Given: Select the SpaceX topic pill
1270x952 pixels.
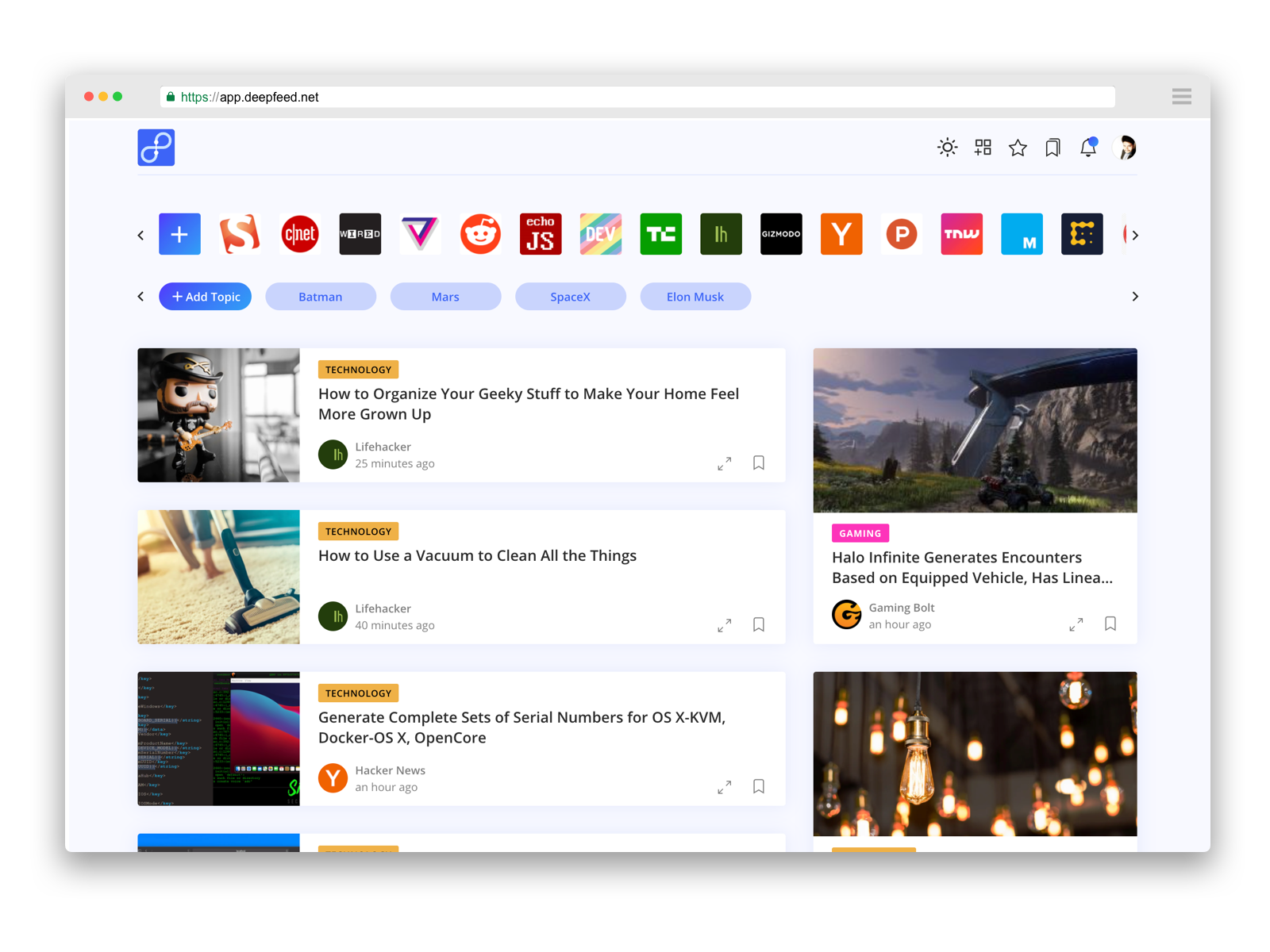Looking at the screenshot, I should (x=571, y=296).
